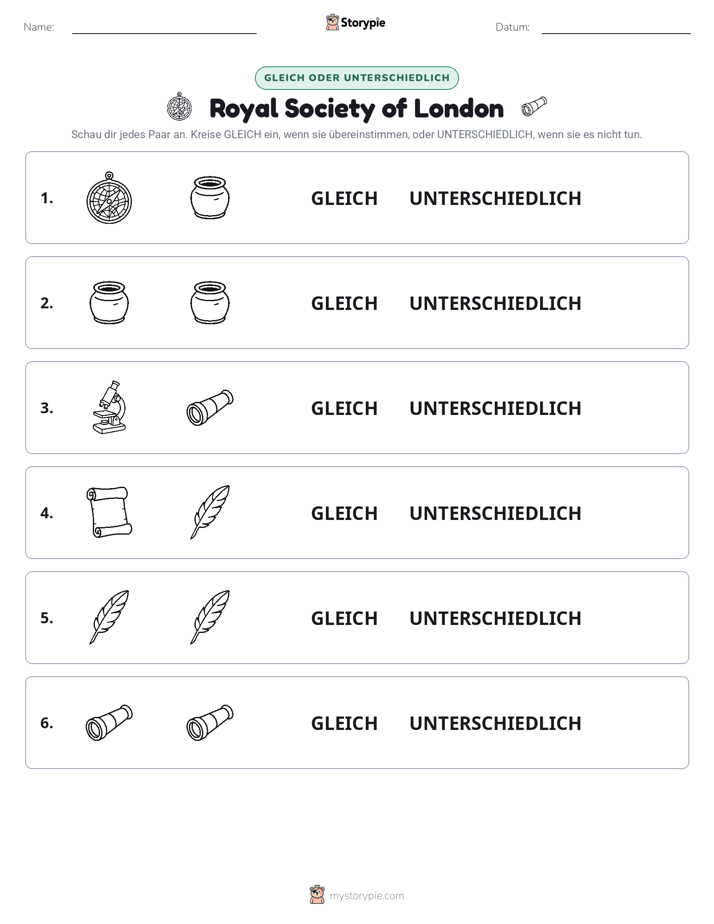Select GLEICH in row 5

click(344, 618)
